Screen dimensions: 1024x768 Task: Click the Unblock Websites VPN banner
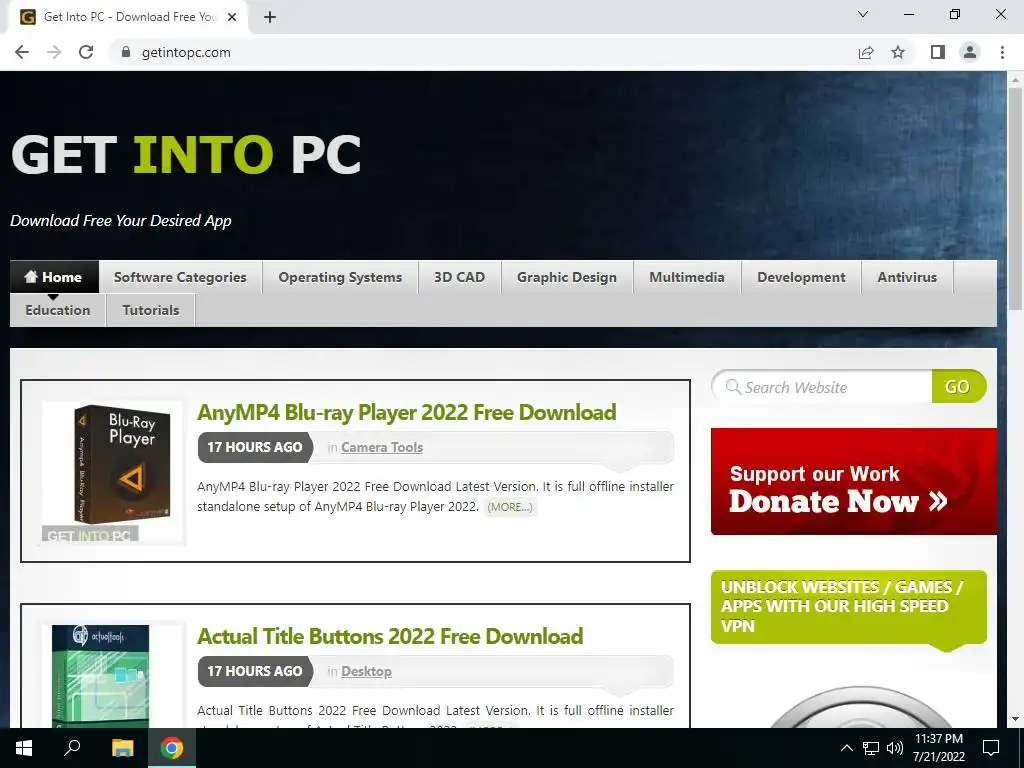[x=848, y=607]
